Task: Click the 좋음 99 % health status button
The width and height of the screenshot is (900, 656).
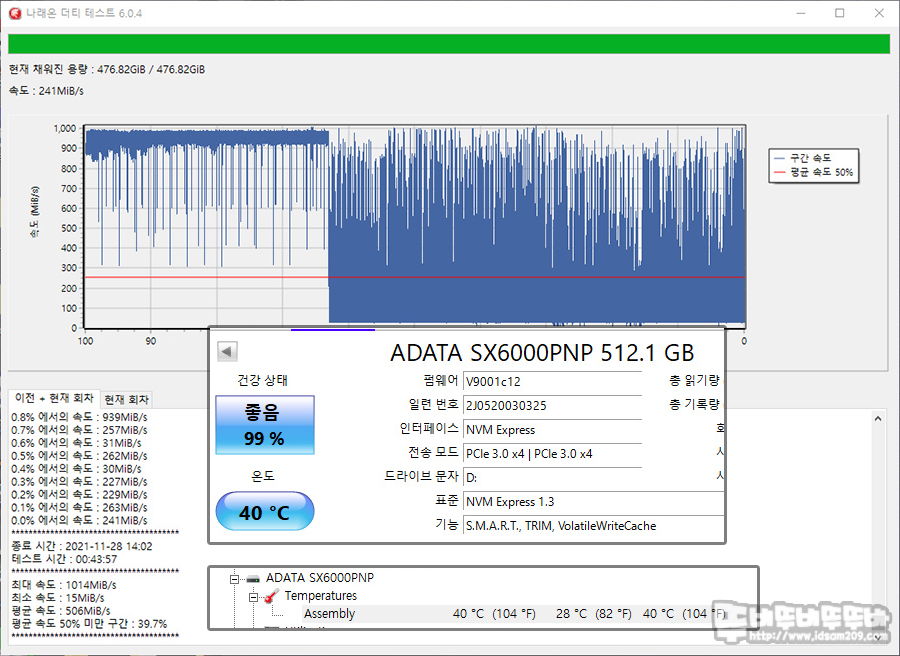Action: 265,425
